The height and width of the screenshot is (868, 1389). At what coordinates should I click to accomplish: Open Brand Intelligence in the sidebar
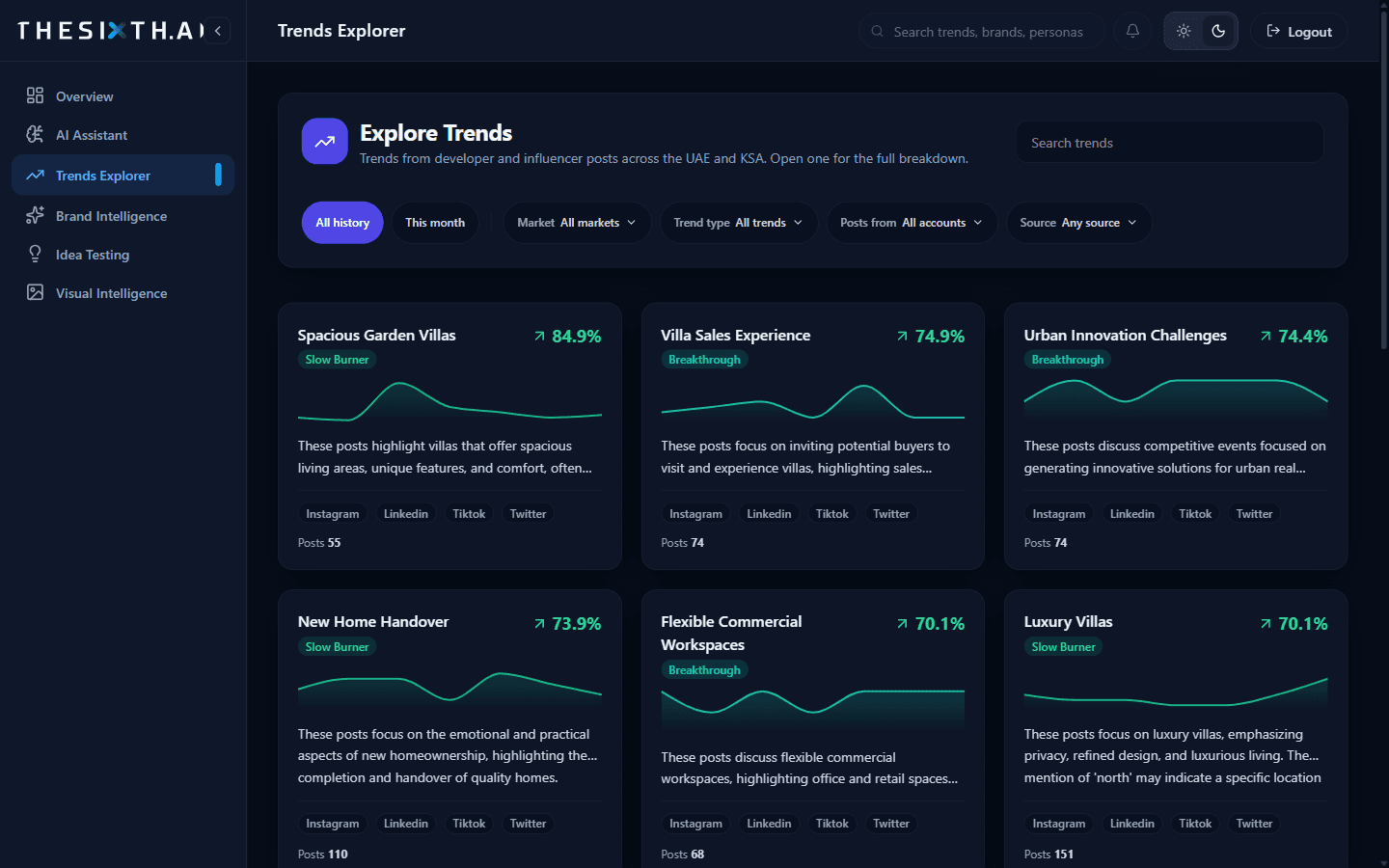click(123, 216)
